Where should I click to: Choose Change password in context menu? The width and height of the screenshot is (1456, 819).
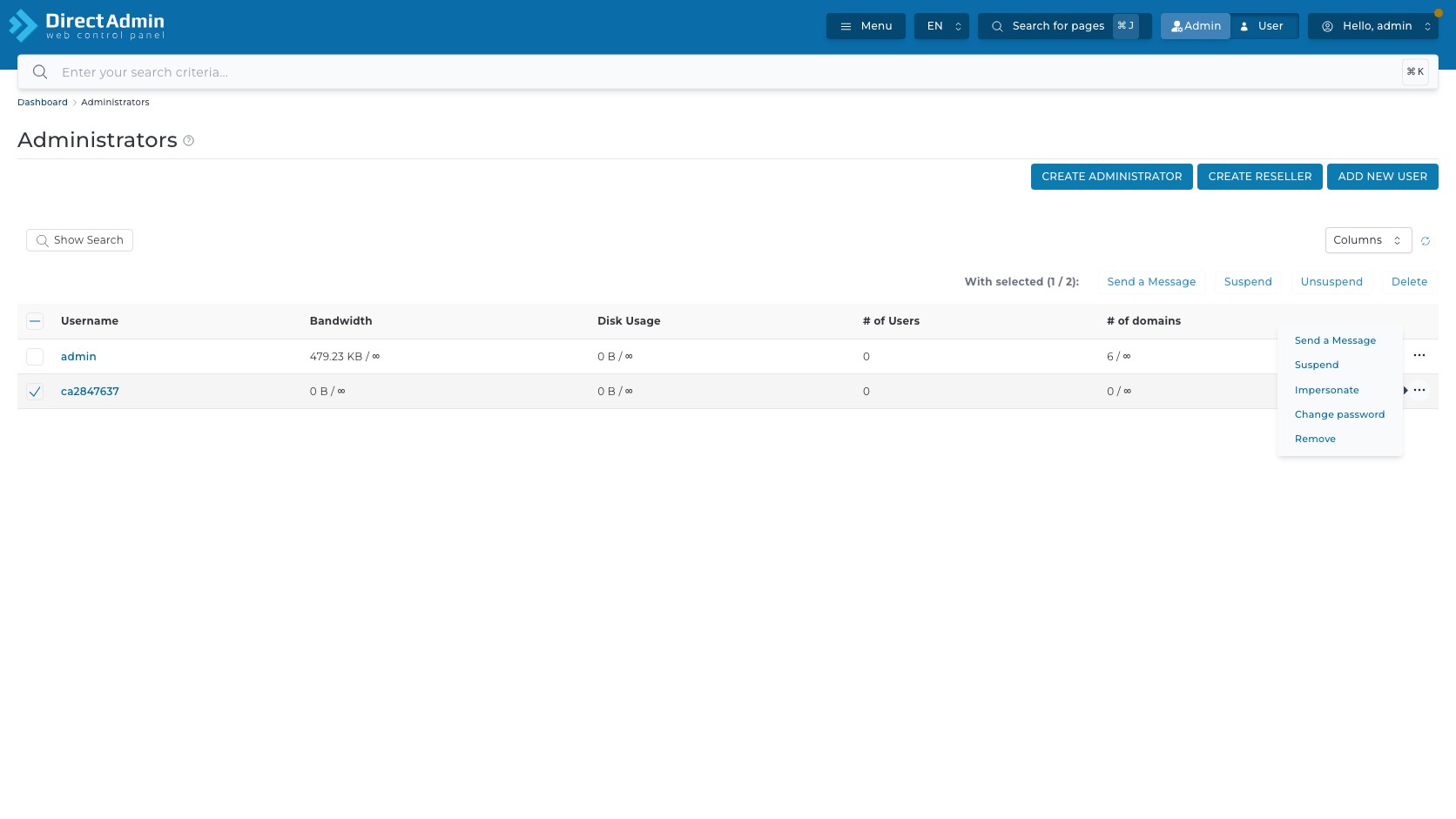pos(1339,414)
